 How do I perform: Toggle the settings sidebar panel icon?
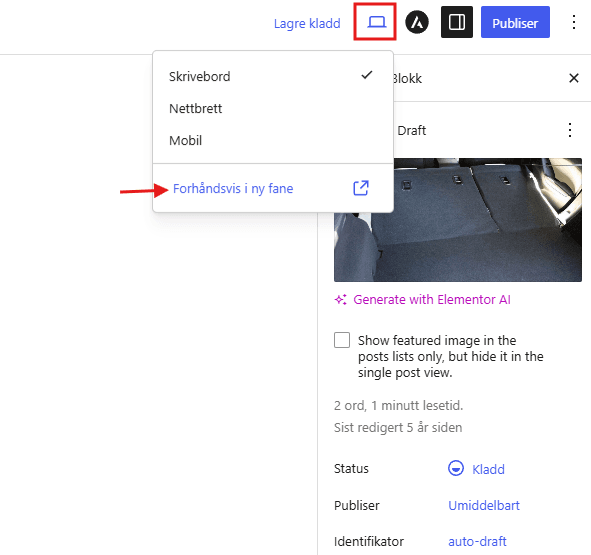tap(456, 22)
